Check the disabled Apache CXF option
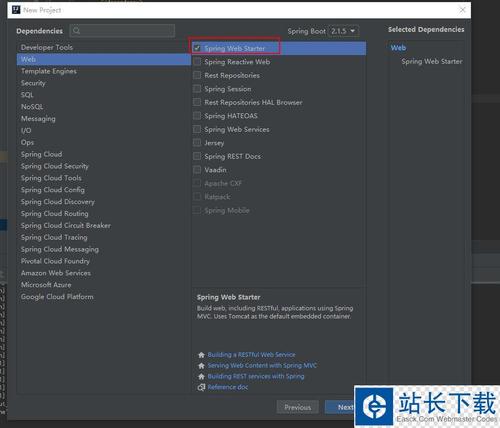500x428 pixels. 197,183
